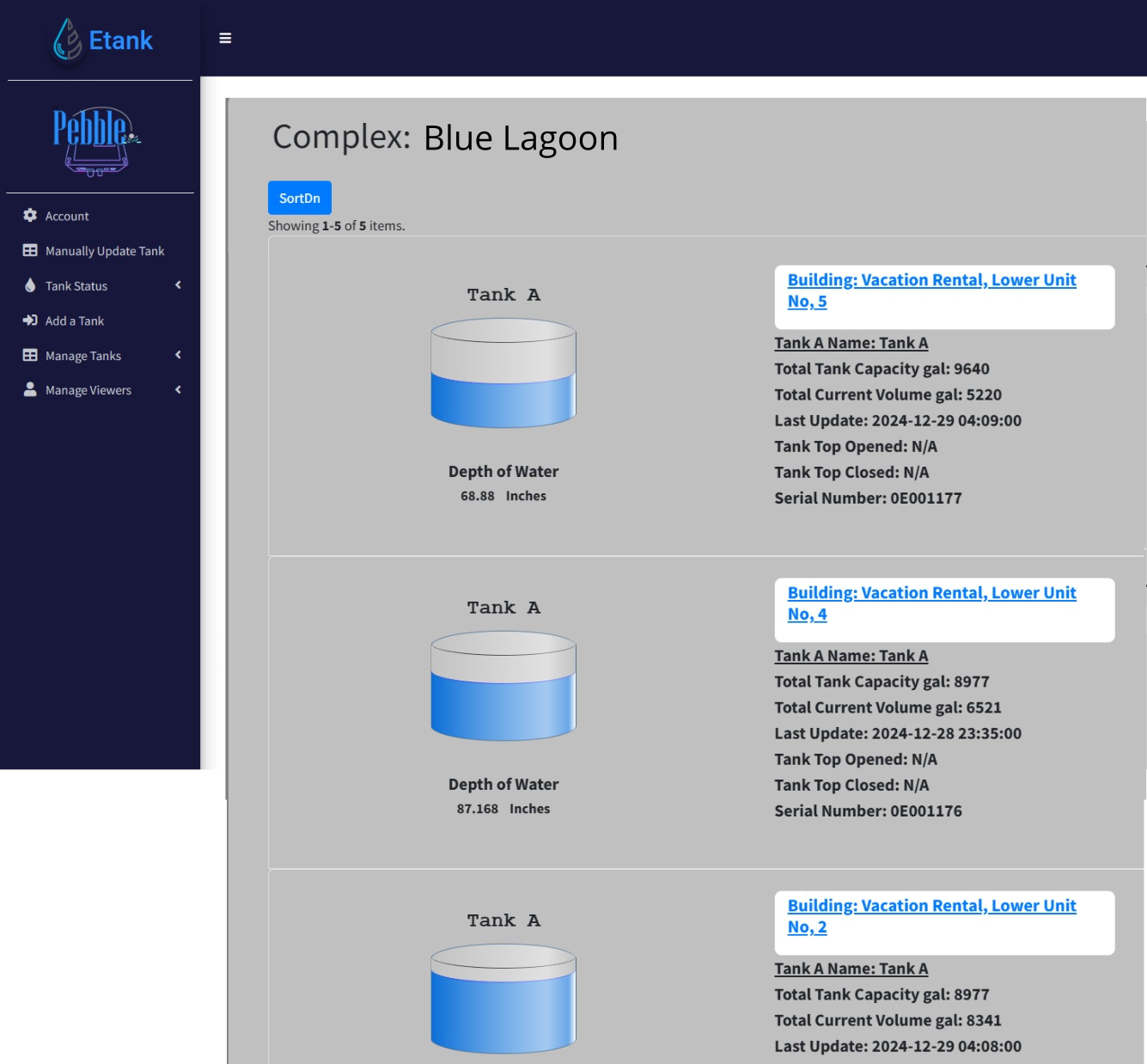Click the tank graphic showing 87.168 inches
Image resolution: width=1147 pixels, height=1064 pixels.
click(x=503, y=686)
